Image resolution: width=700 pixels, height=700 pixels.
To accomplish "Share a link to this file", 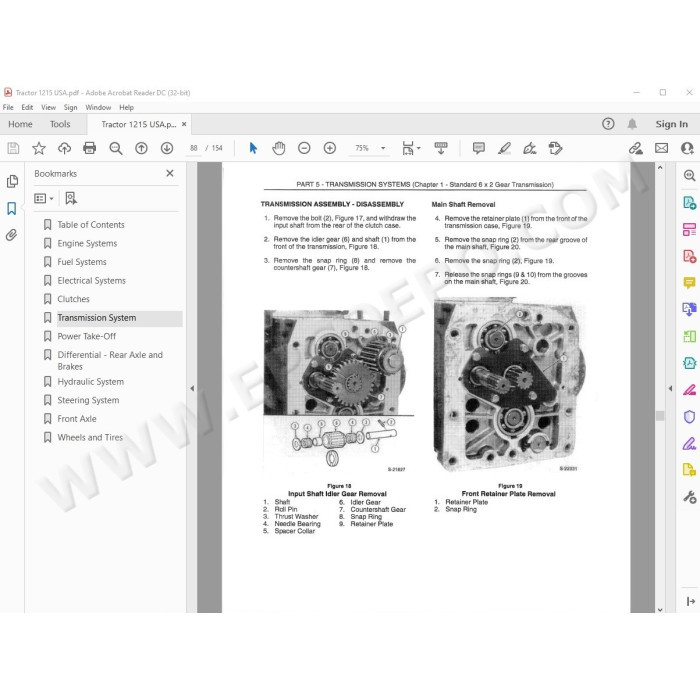I will click(x=636, y=148).
